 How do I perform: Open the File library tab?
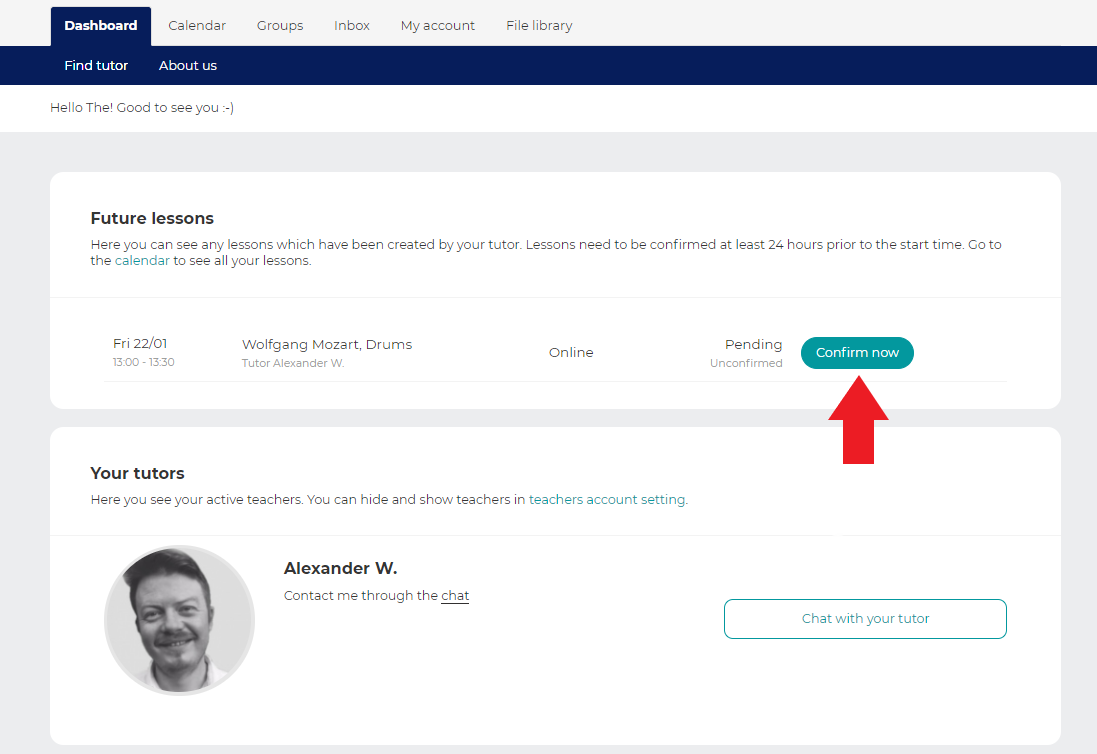[539, 26]
